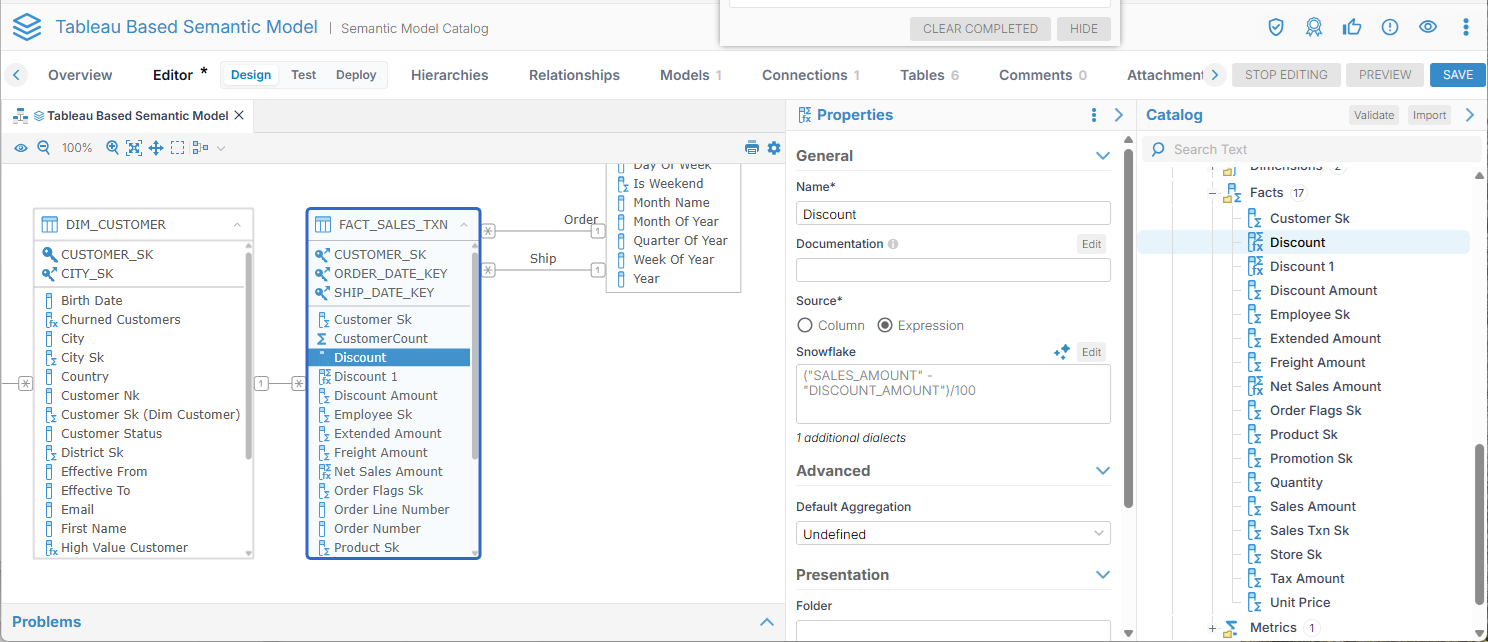The height and width of the screenshot is (642, 1488).
Task: Click the fit-to-screen diagram icon
Action: click(x=134, y=148)
